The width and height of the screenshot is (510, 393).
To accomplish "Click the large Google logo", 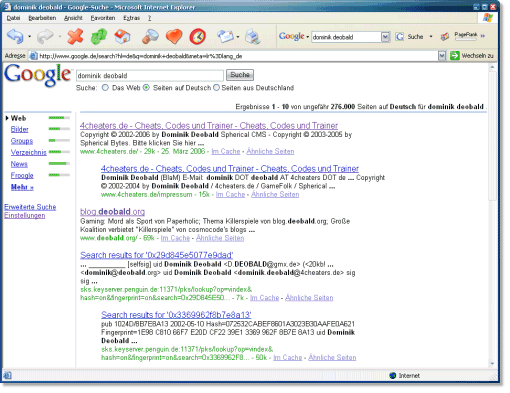I will coord(38,76).
